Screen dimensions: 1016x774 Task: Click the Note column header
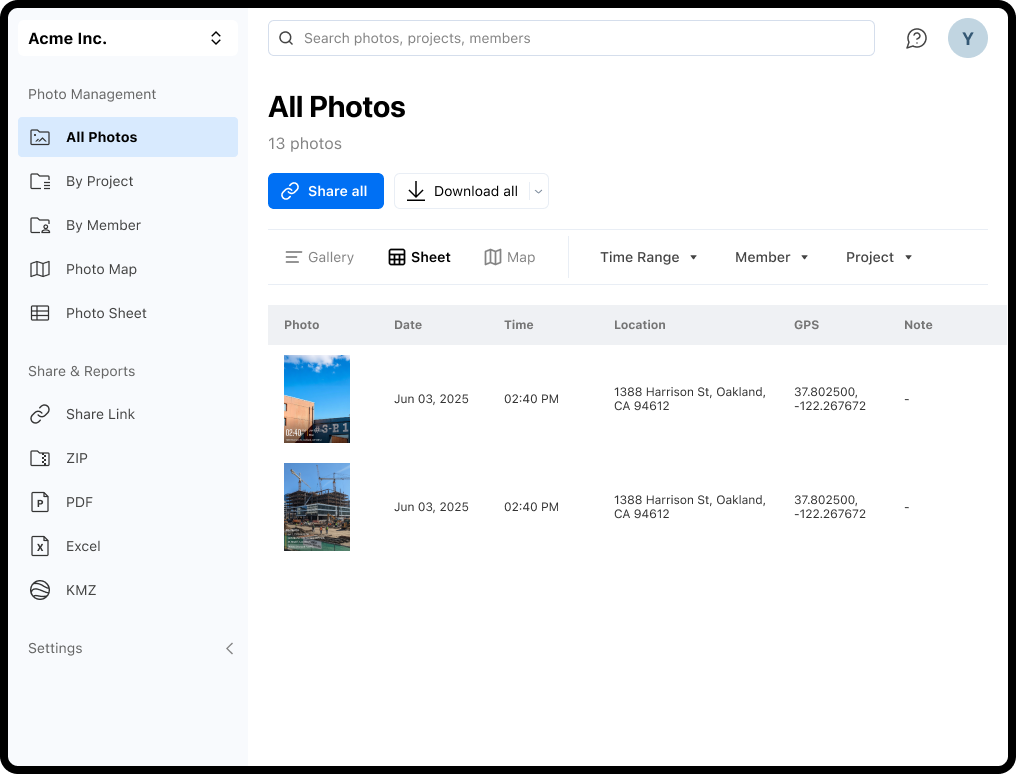click(918, 325)
